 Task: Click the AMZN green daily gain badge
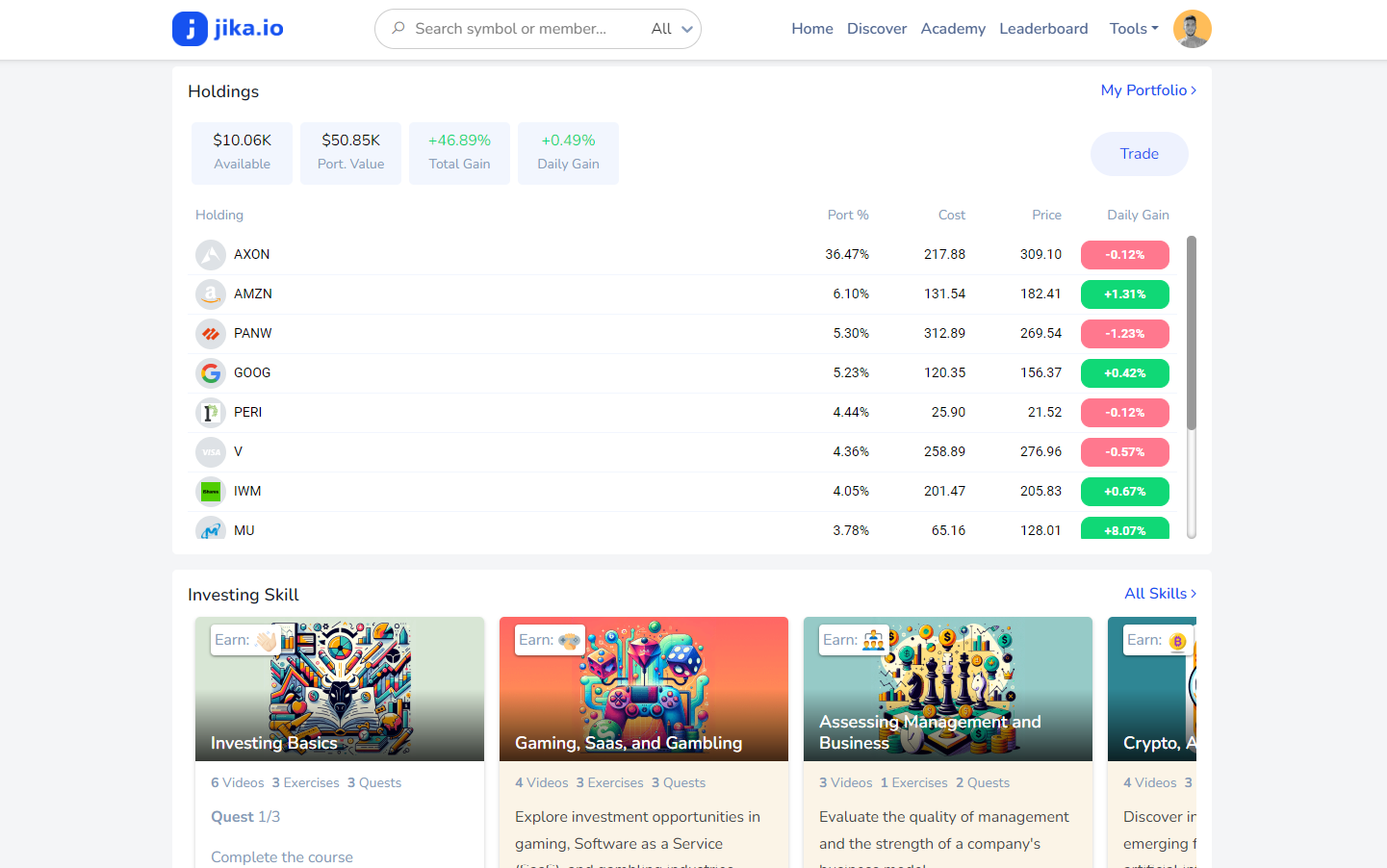click(1124, 294)
